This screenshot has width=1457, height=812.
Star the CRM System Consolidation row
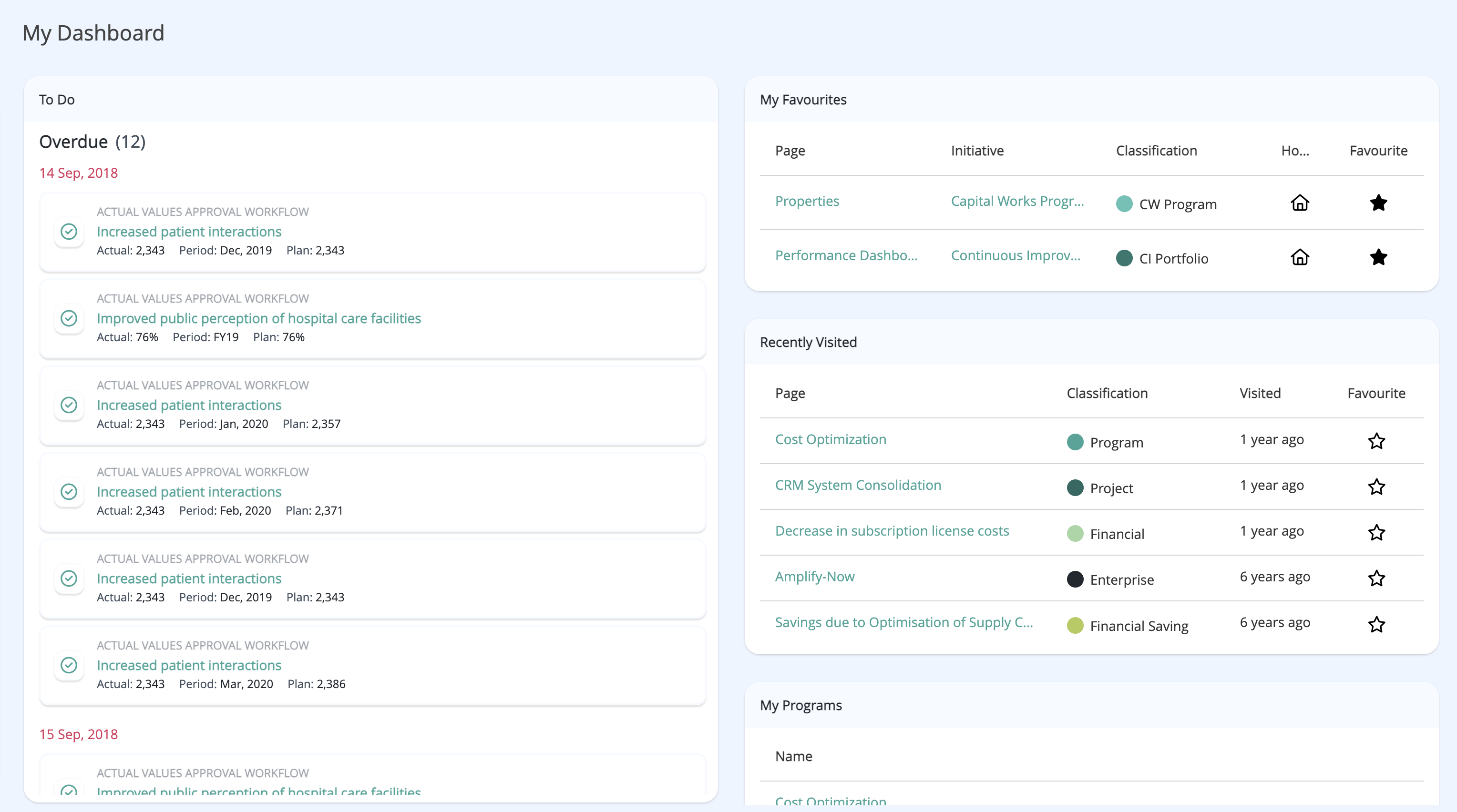tap(1376, 487)
